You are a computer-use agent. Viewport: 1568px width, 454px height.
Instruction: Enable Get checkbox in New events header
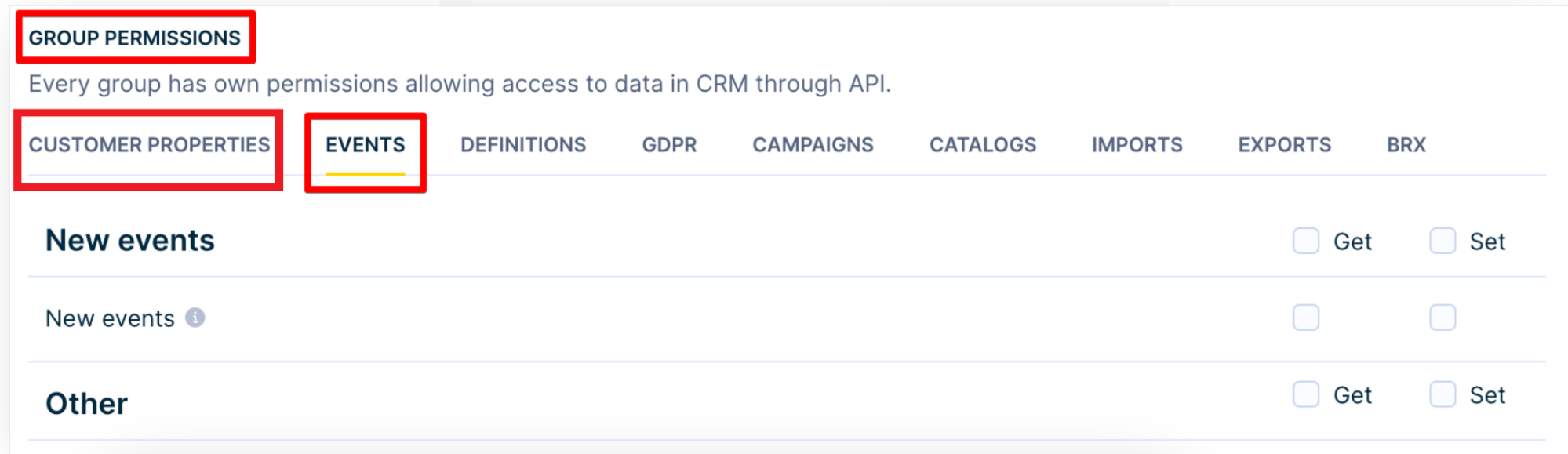pyautogui.click(x=1306, y=241)
